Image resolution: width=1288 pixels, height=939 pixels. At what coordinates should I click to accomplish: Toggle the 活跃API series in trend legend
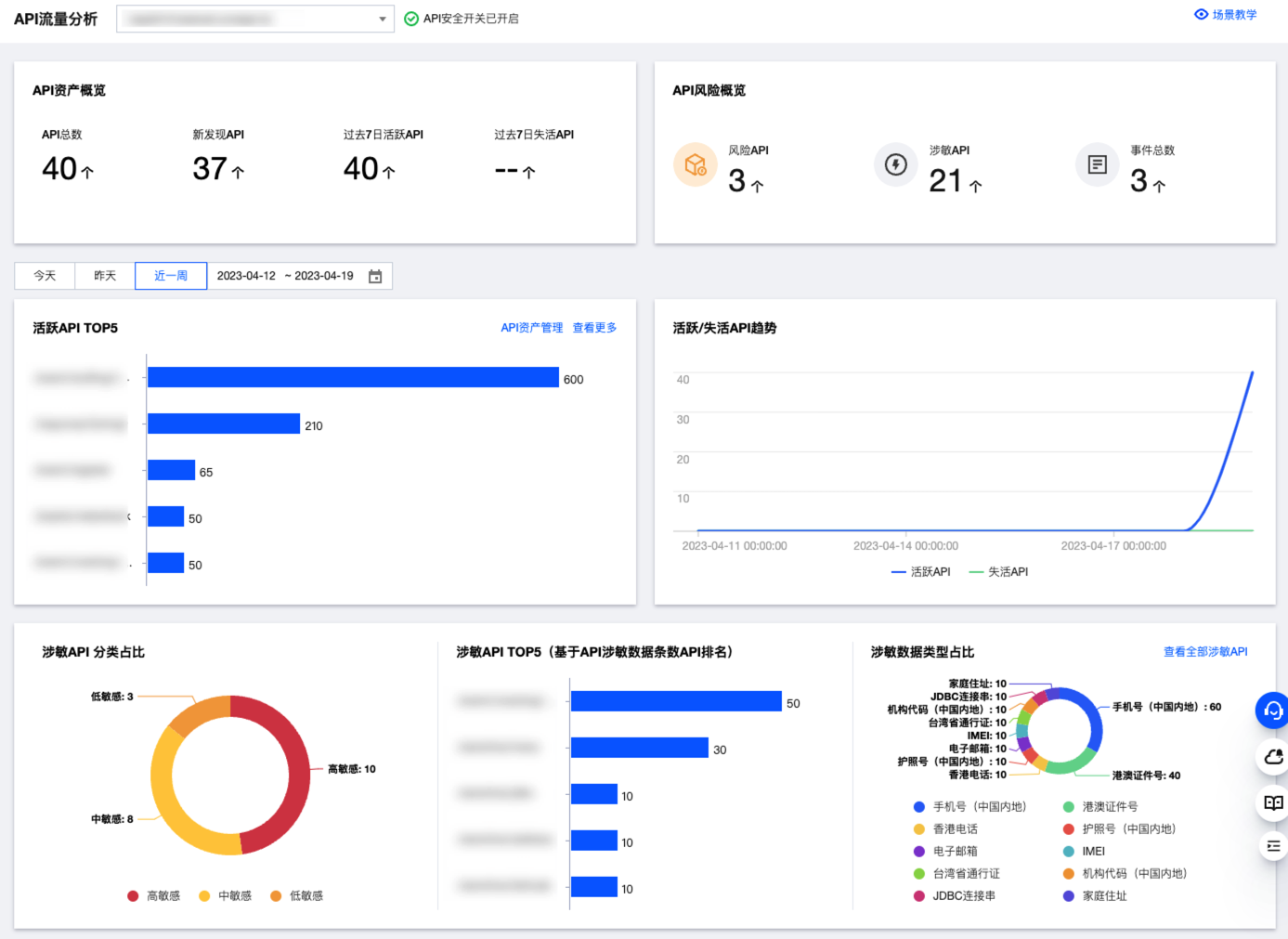pyautogui.click(x=920, y=572)
